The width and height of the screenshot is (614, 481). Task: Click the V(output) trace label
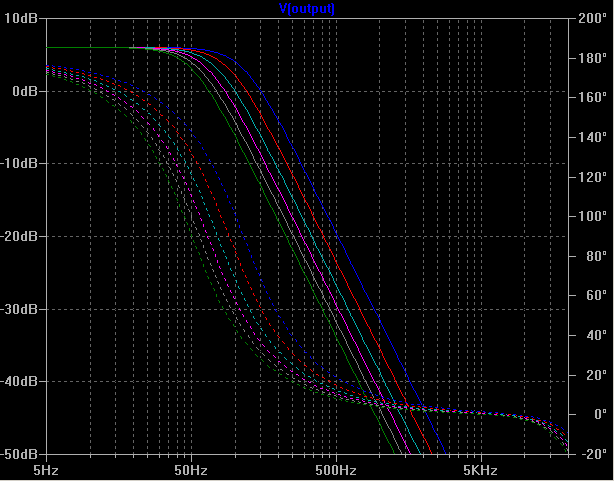[307, 8]
